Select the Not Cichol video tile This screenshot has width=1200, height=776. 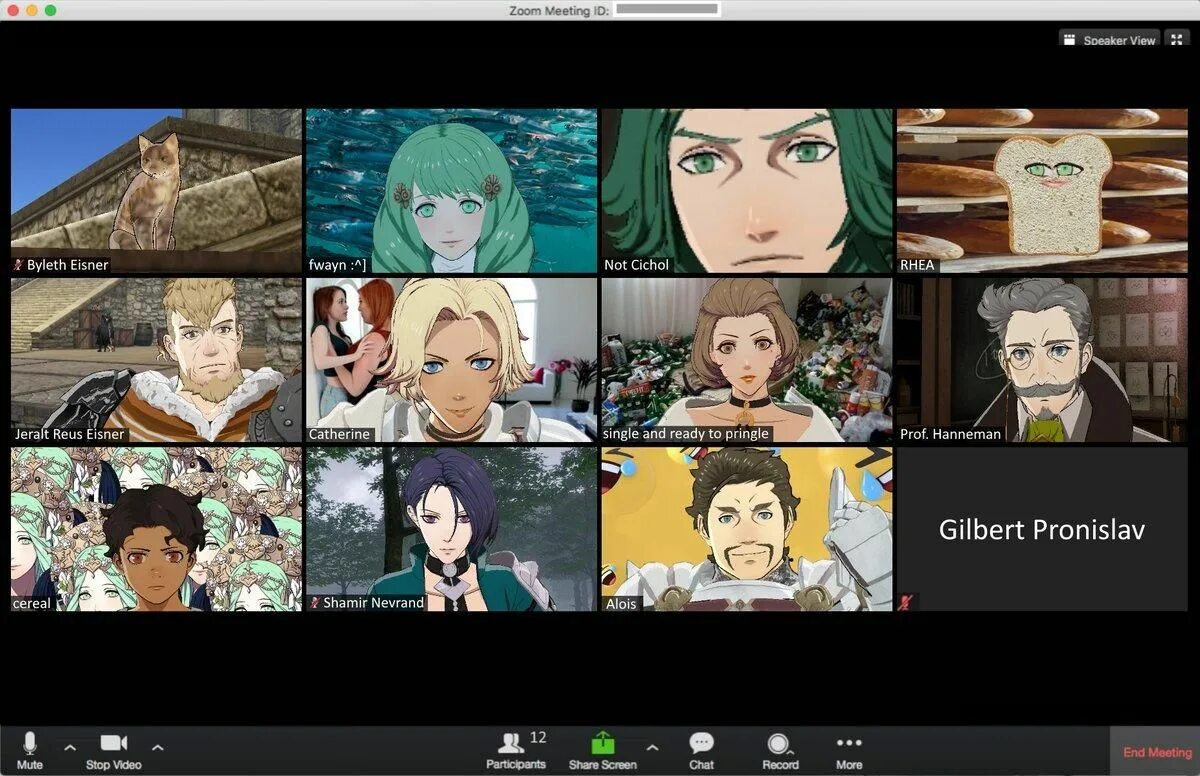[x=747, y=191]
